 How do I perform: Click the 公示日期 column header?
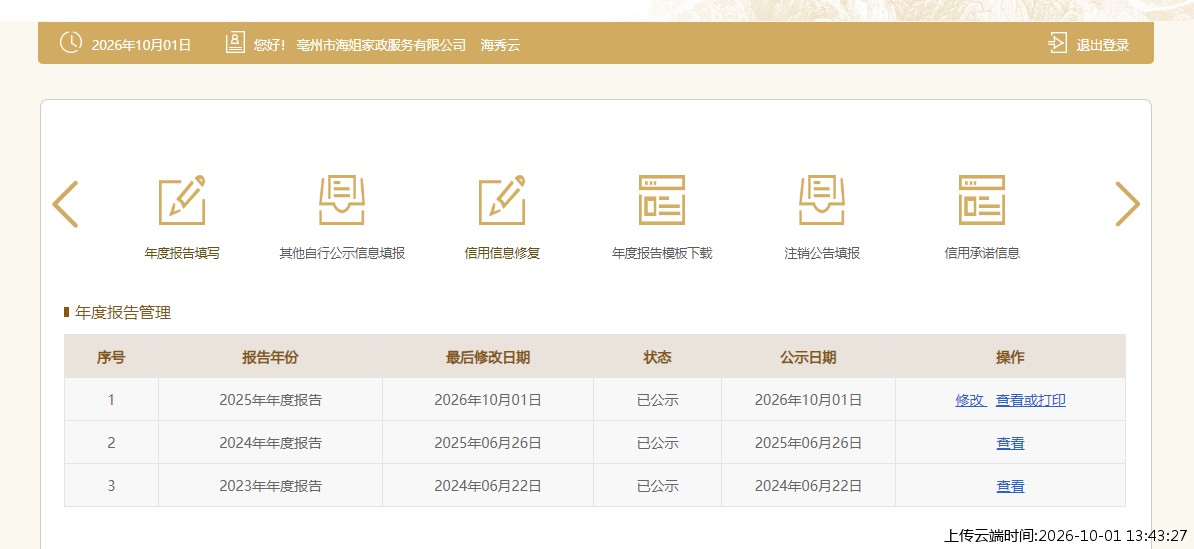point(808,357)
